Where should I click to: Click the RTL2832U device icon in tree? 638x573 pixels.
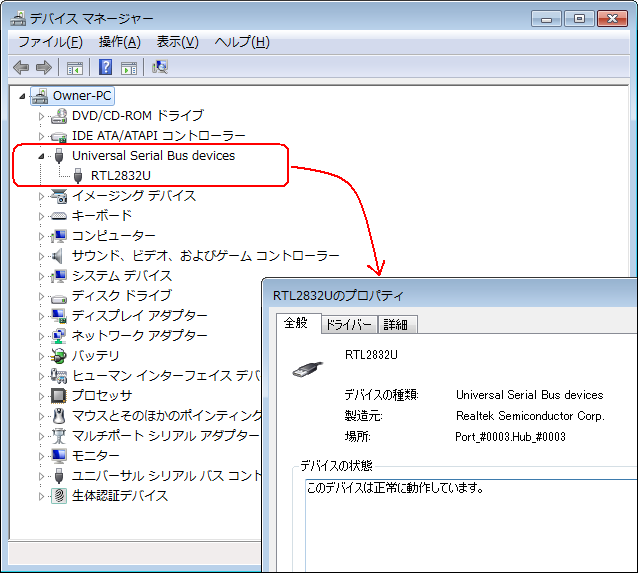pyautogui.click(x=78, y=176)
